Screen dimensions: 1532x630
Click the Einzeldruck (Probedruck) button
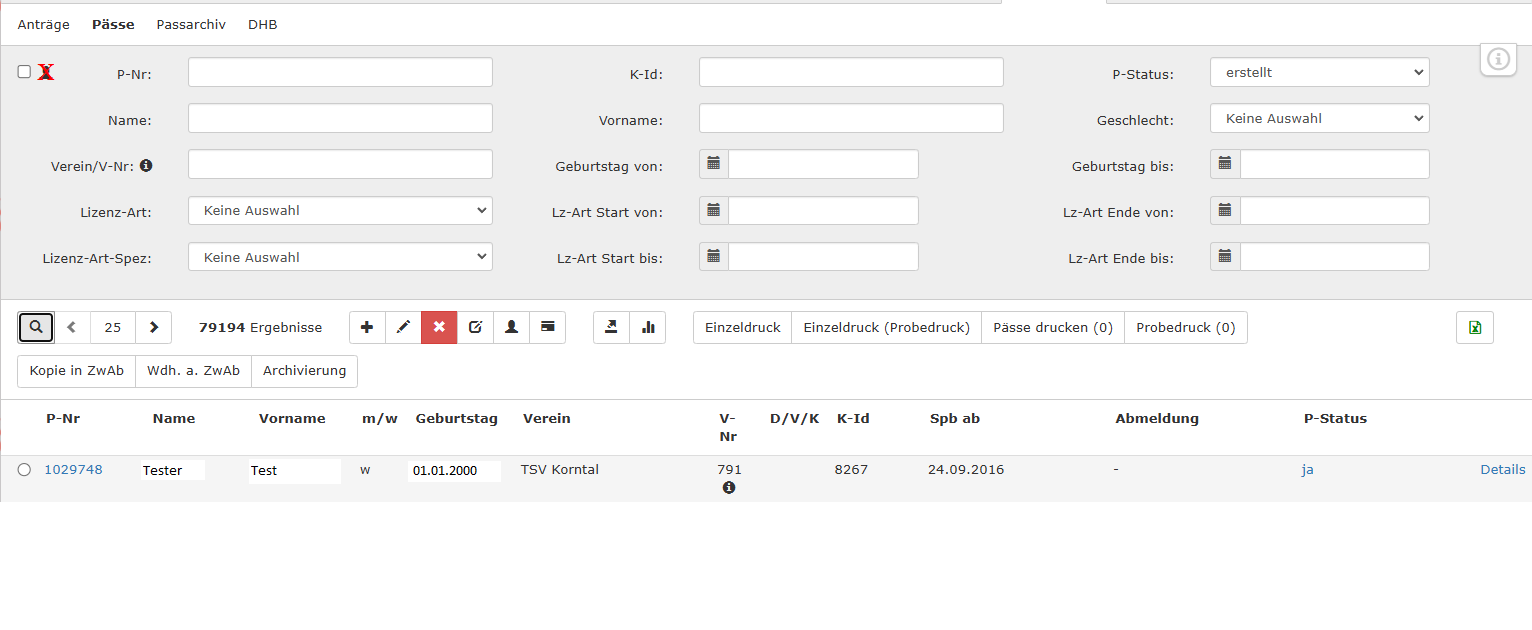pyautogui.click(x=886, y=327)
